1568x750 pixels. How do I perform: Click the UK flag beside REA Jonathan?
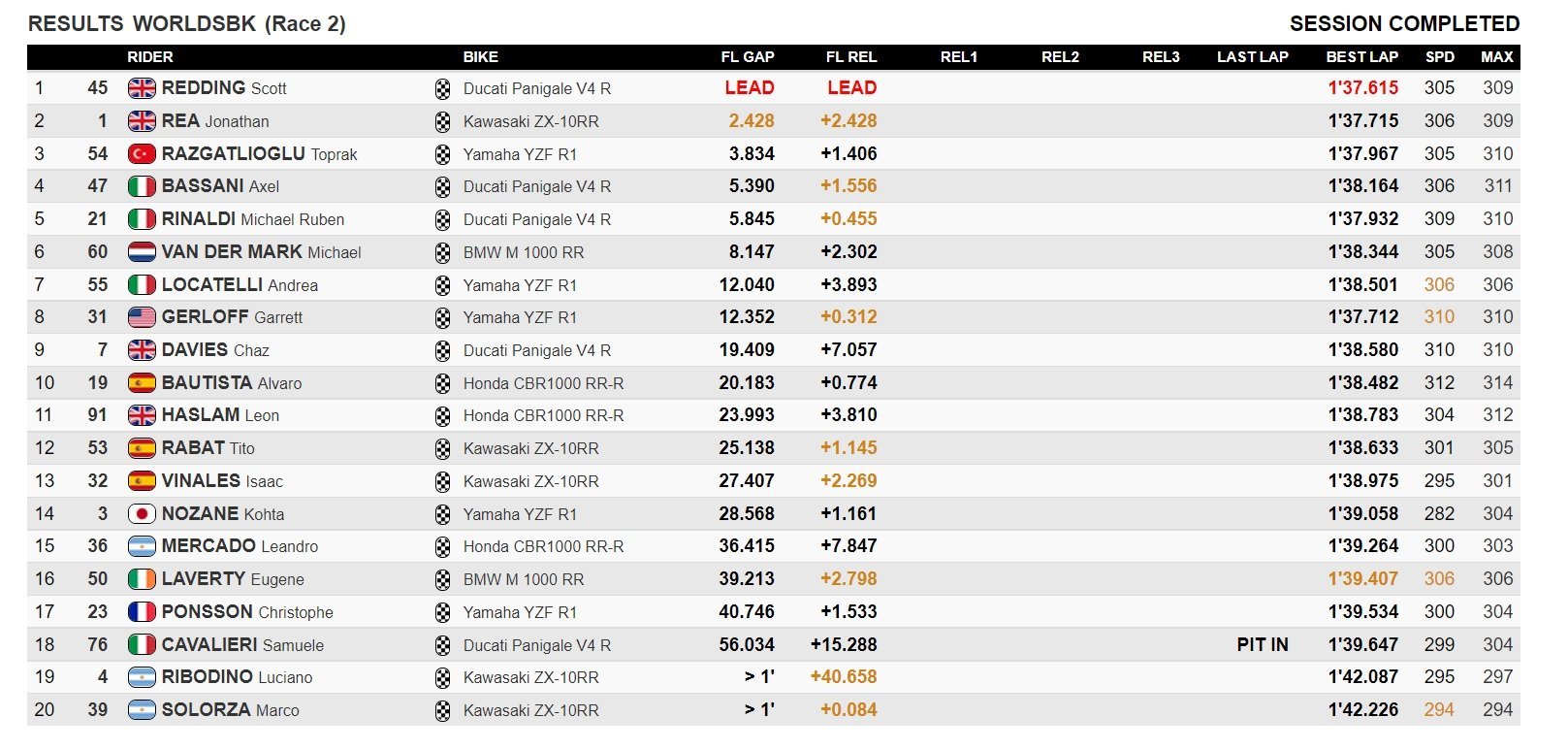[142, 121]
